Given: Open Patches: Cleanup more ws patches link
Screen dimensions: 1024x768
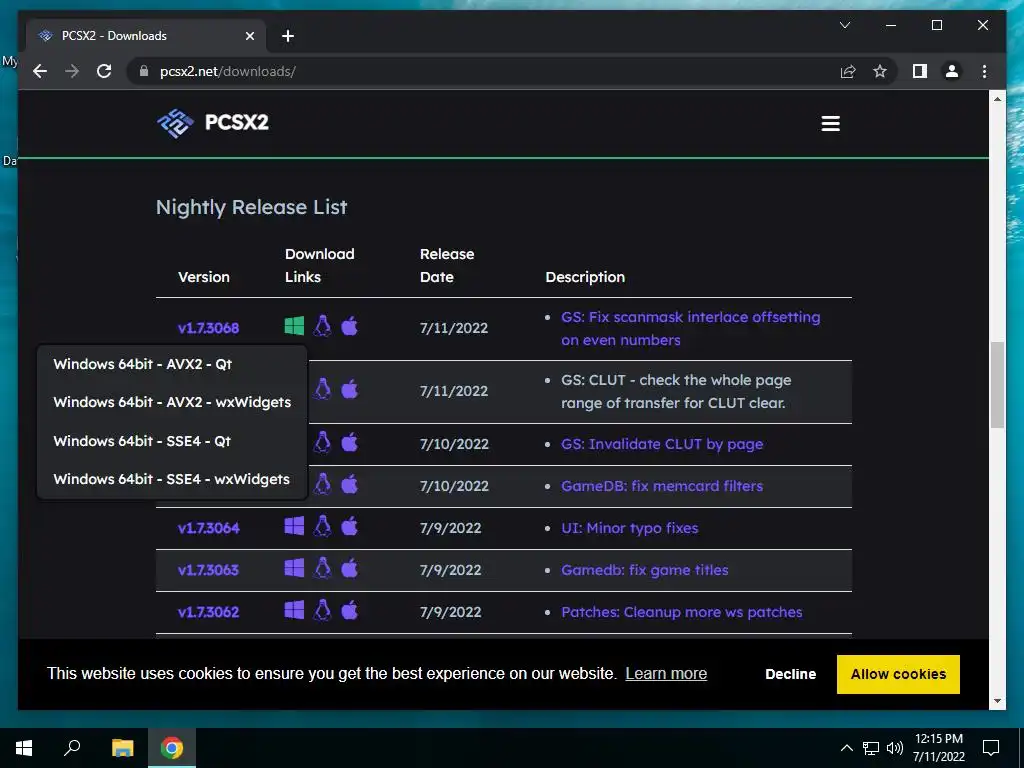Looking at the screenshot, I should (x=682, y=612).
